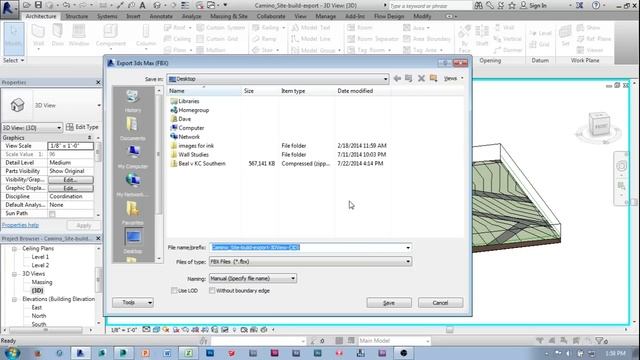Switch to the Collaborate ribbon tab

[x=271, y=16]
